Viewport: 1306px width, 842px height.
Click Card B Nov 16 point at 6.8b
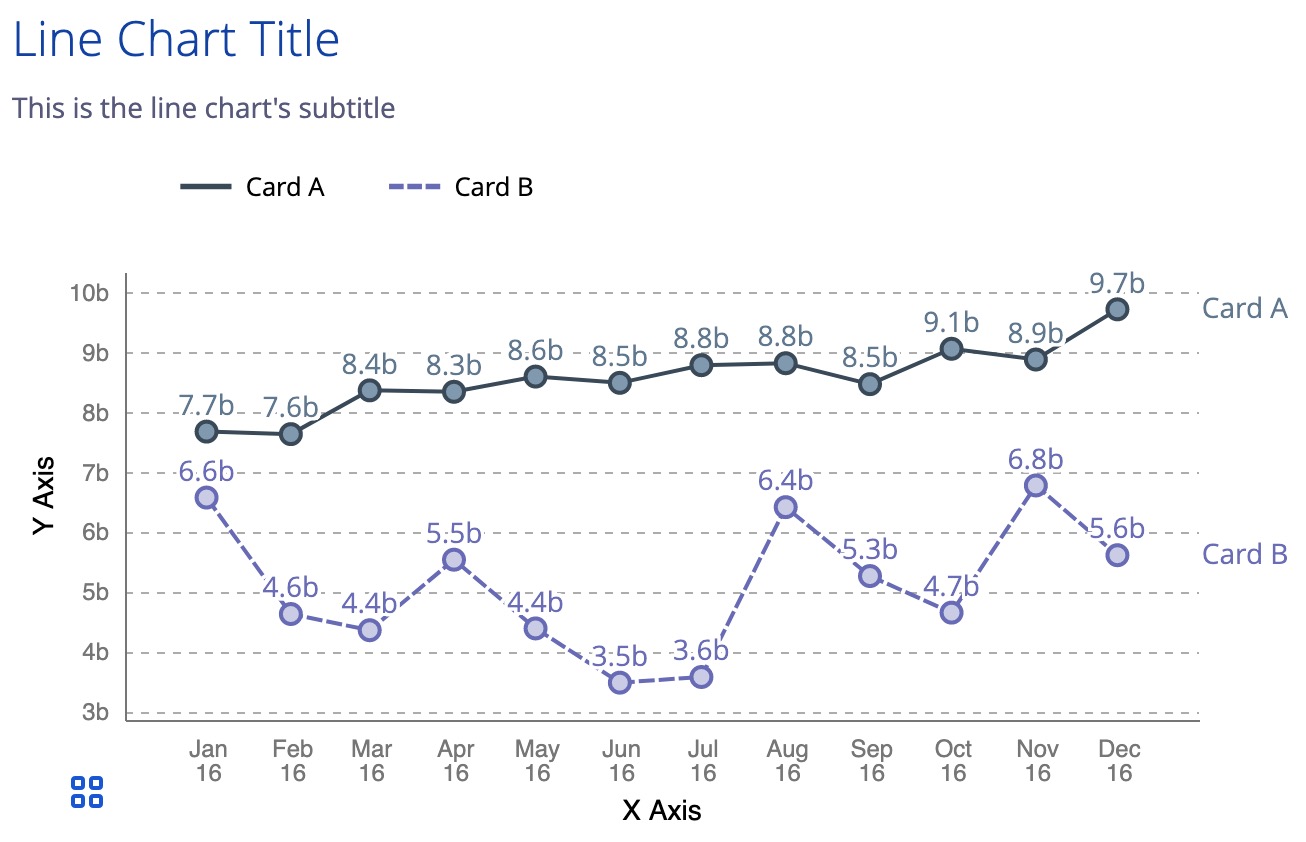(x=1036, y=485)
